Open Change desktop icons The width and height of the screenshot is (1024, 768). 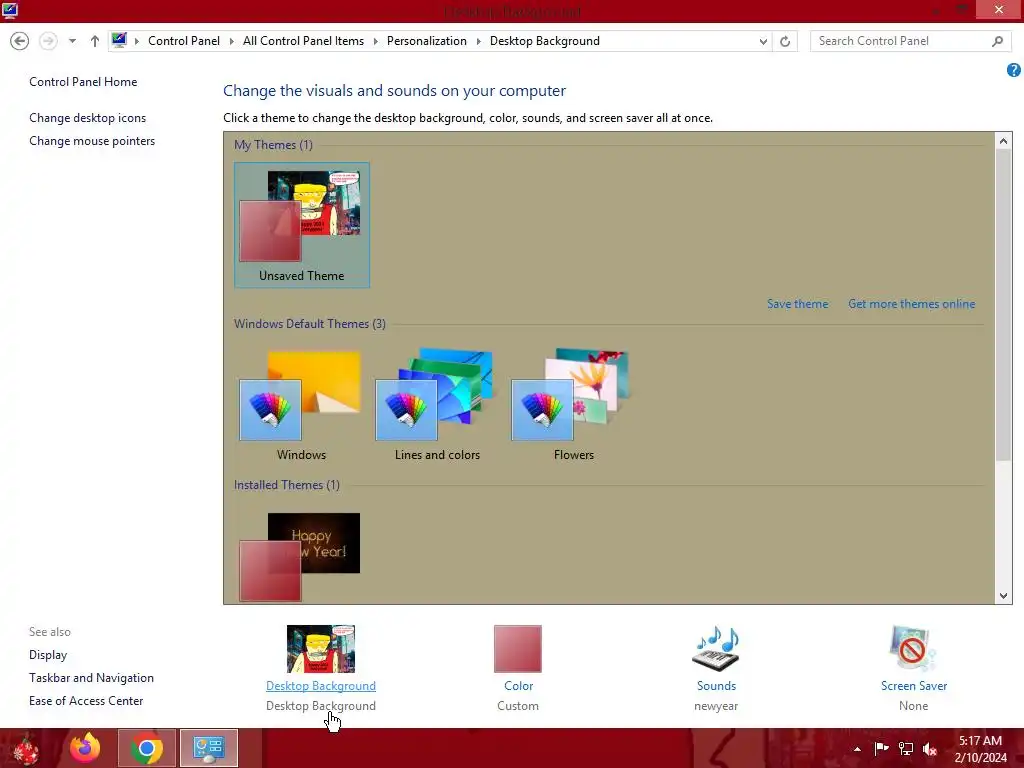click(88, 118)
